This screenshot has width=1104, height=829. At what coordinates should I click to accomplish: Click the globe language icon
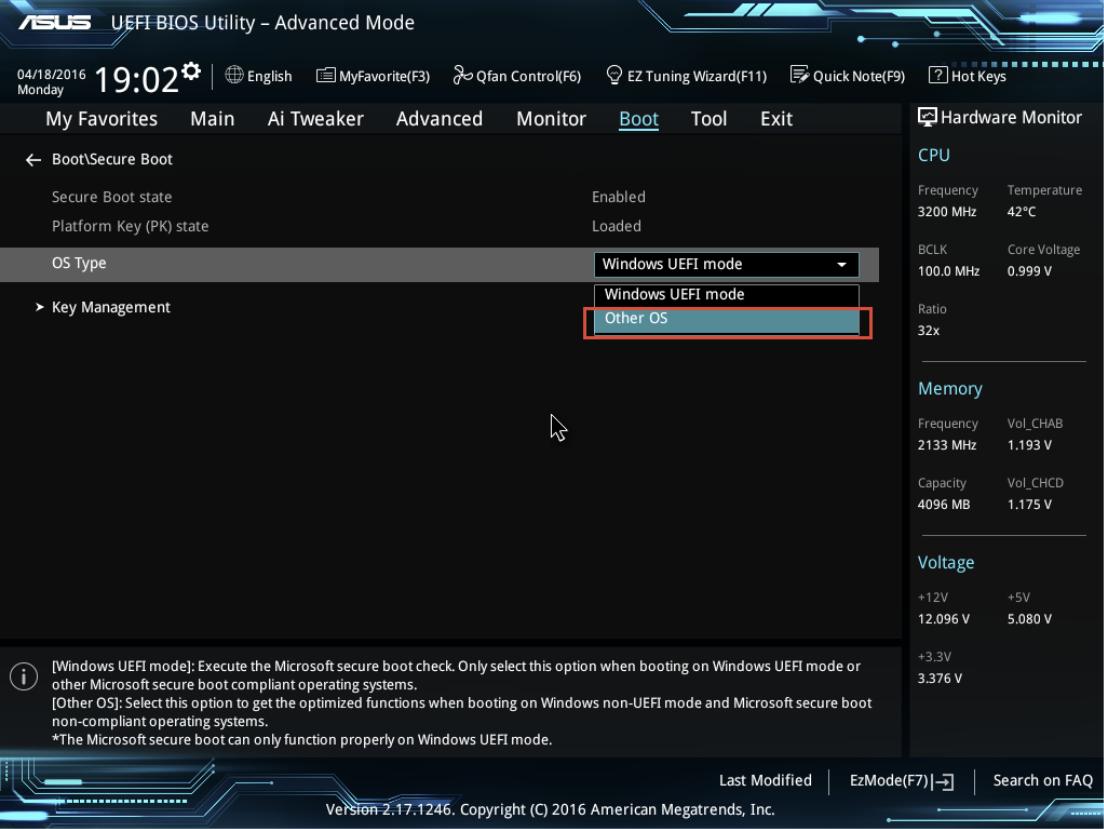[x=234, y=75]
